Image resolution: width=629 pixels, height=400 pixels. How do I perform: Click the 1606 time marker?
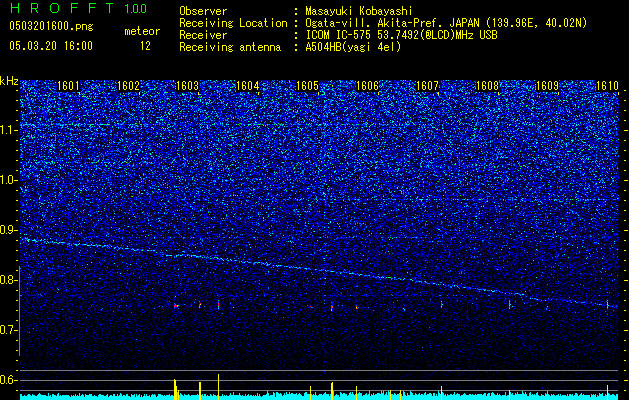367,86
